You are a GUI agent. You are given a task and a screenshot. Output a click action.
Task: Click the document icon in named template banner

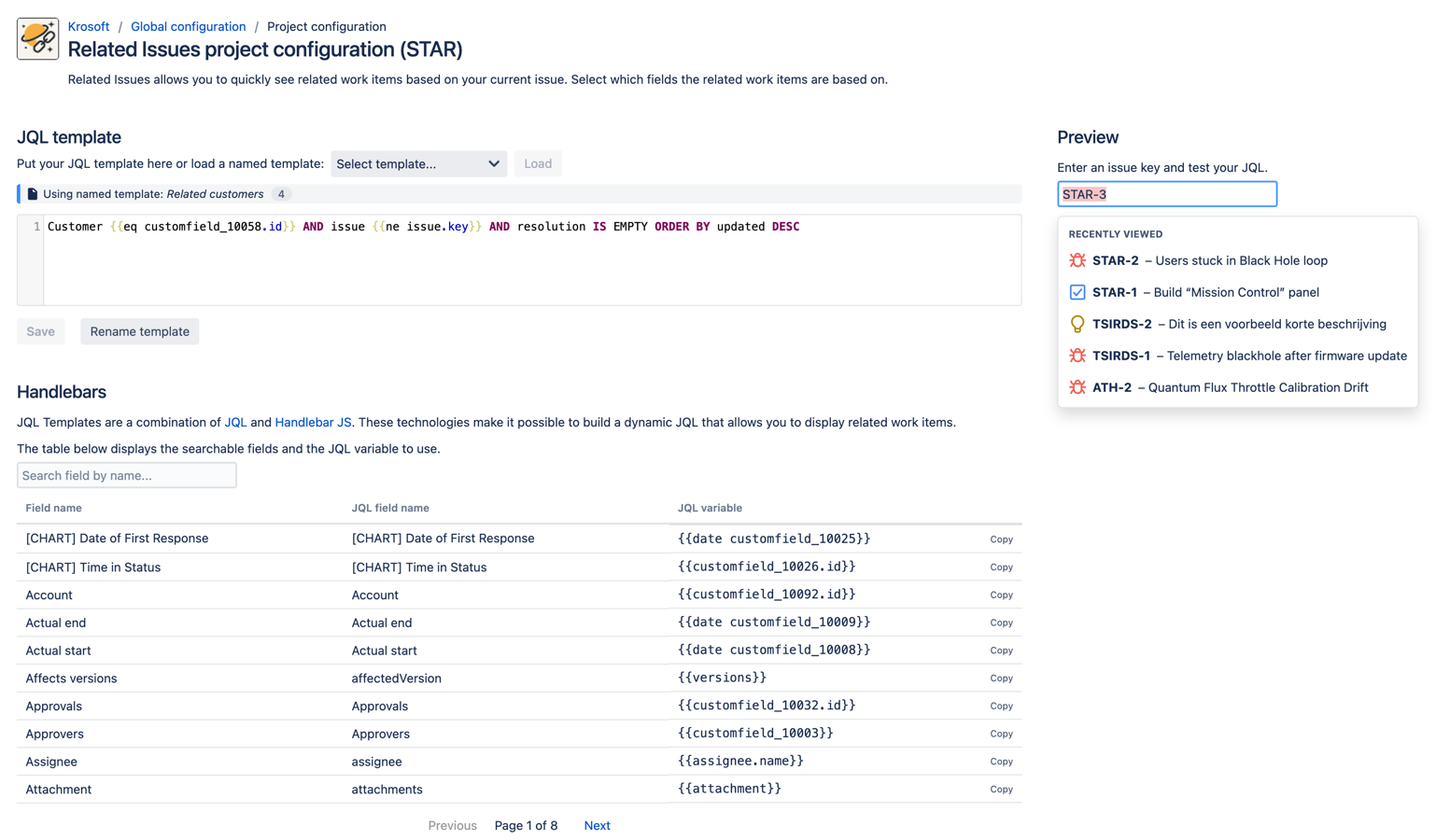coord(33,194)
